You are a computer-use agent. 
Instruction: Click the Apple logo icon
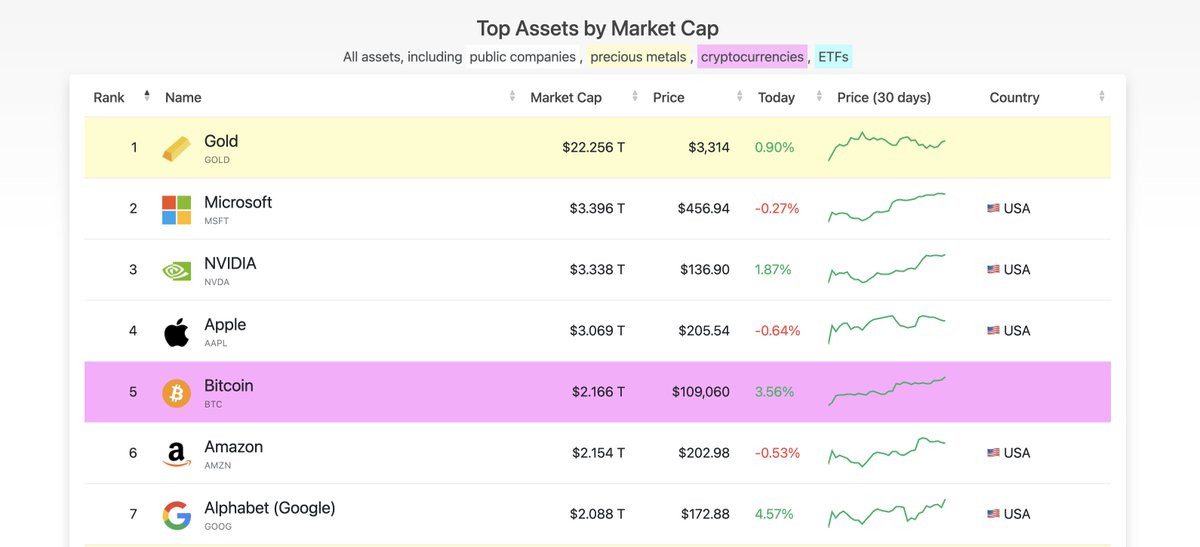tap(176, 332)
